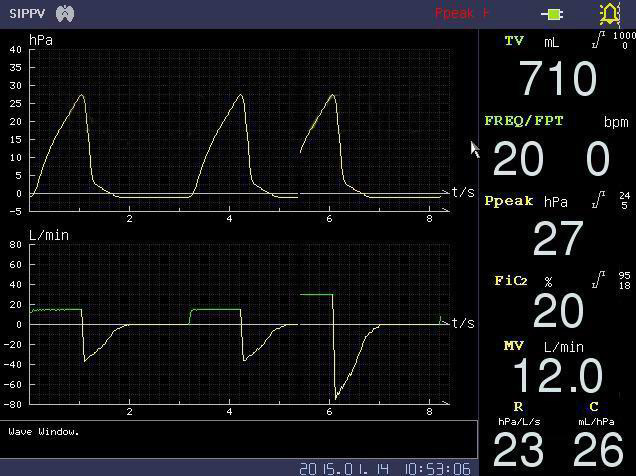
Task: Acknowledge the red Ppeak alarm message
Action: pos(461,14)
